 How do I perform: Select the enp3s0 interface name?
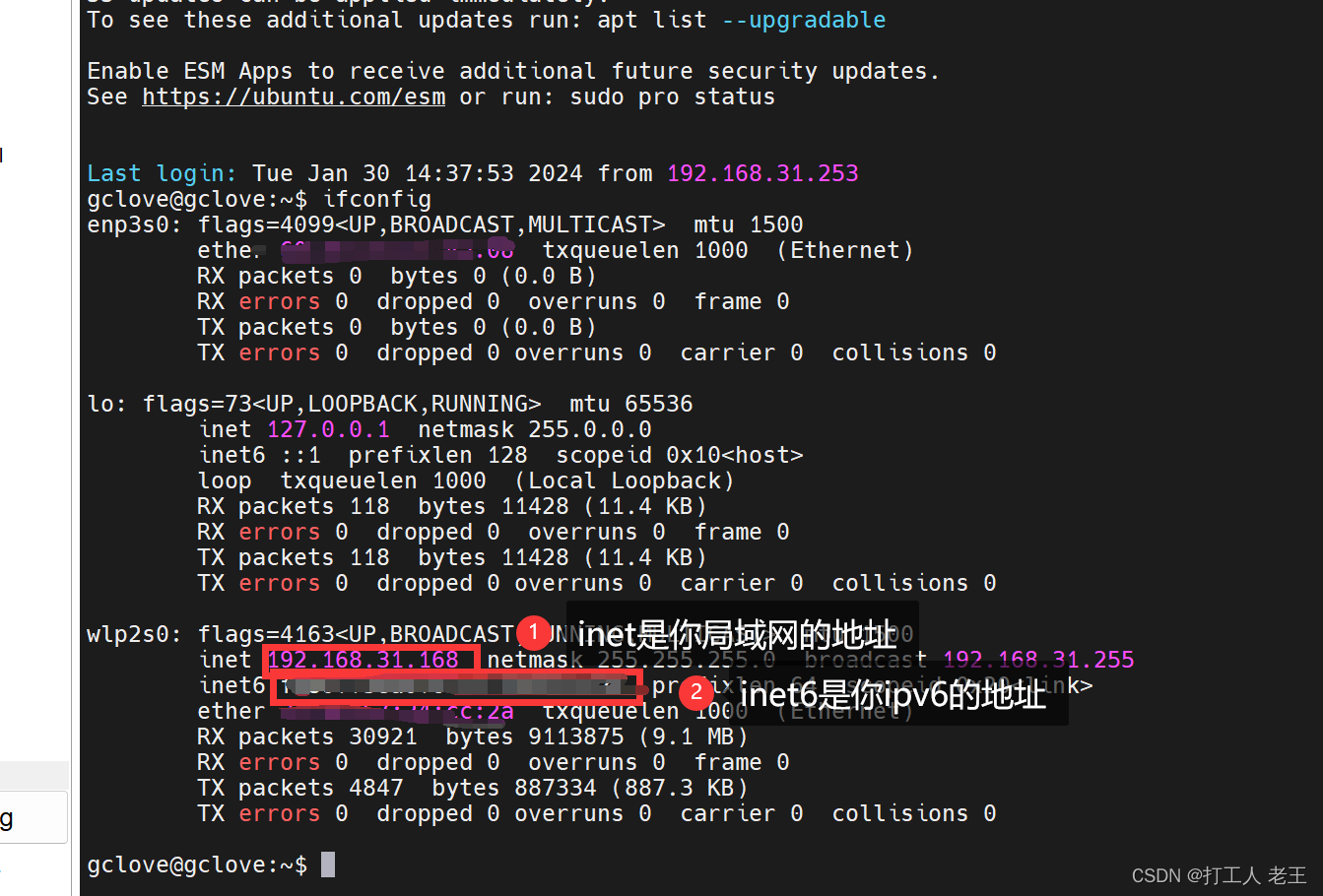tap(128, 224)
